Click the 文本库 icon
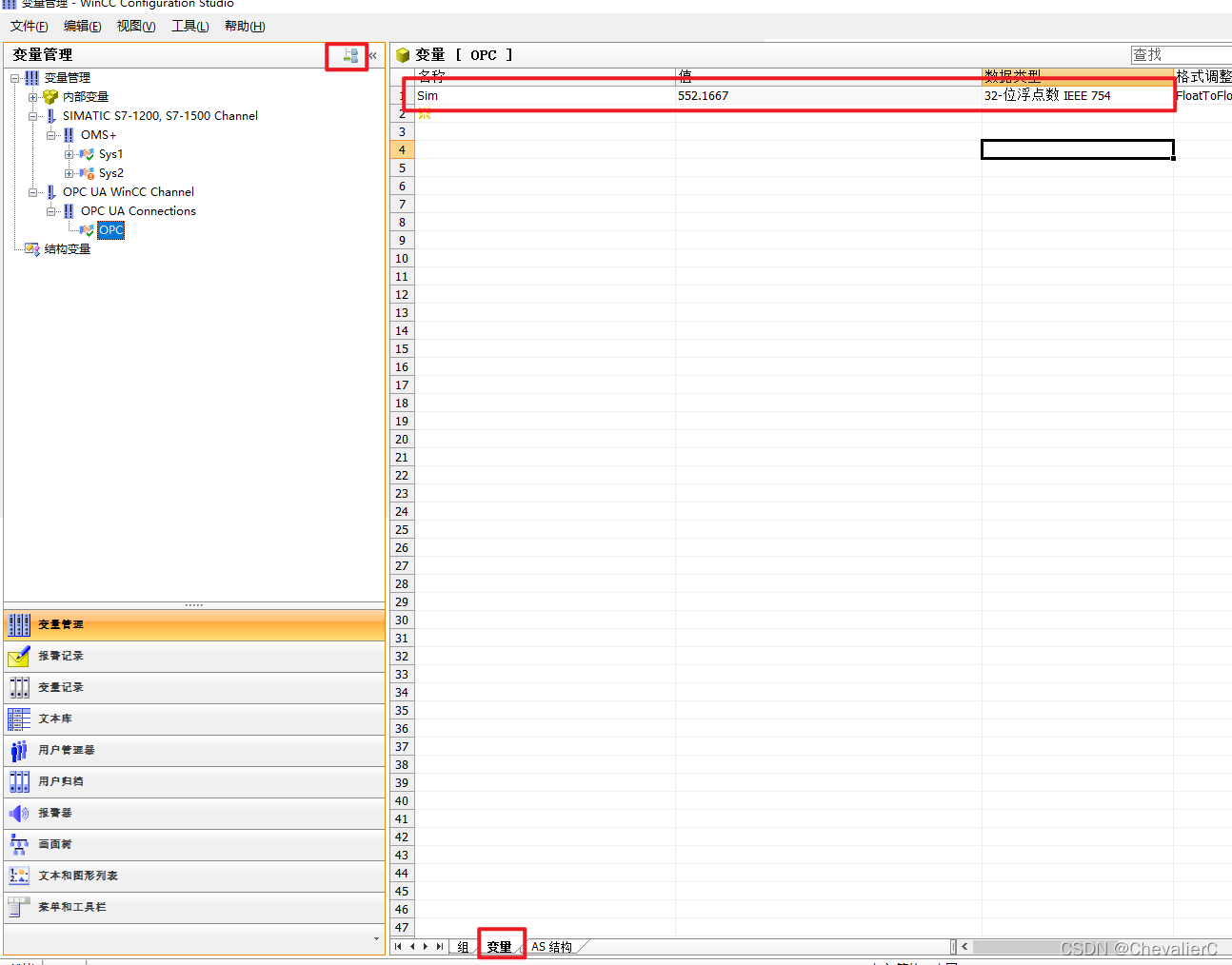 (19, 719)
